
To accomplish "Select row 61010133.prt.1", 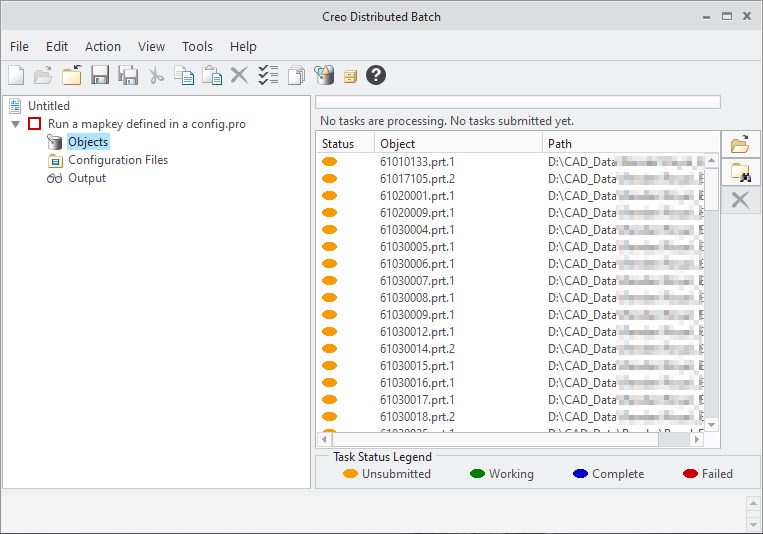I will pos(510,162).
